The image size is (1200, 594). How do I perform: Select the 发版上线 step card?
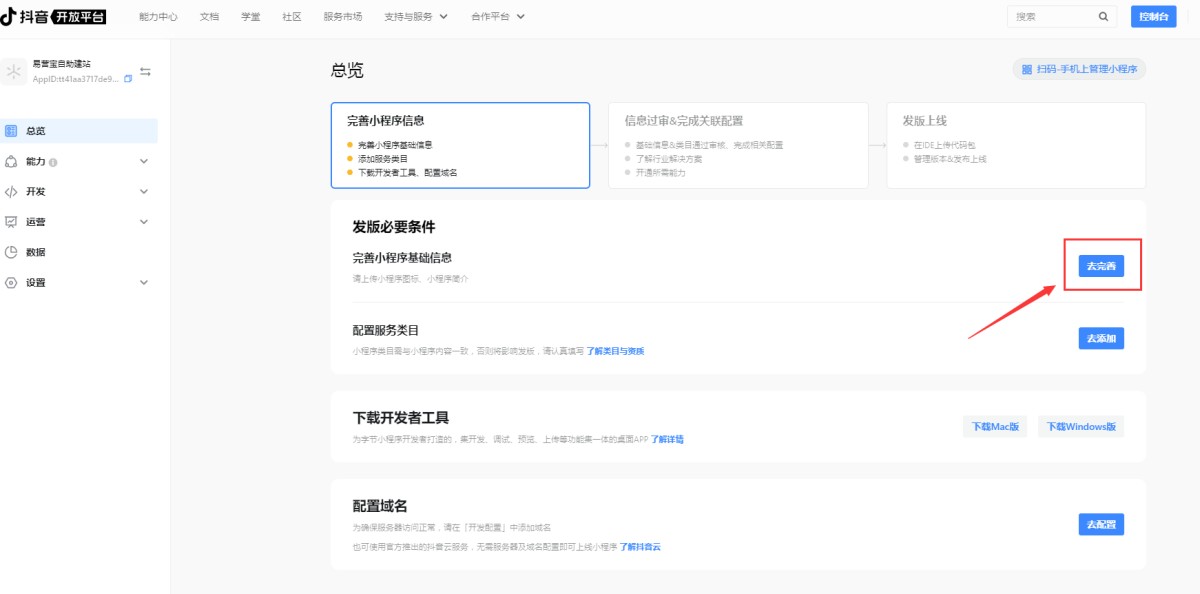click(x=1016, y=145)
